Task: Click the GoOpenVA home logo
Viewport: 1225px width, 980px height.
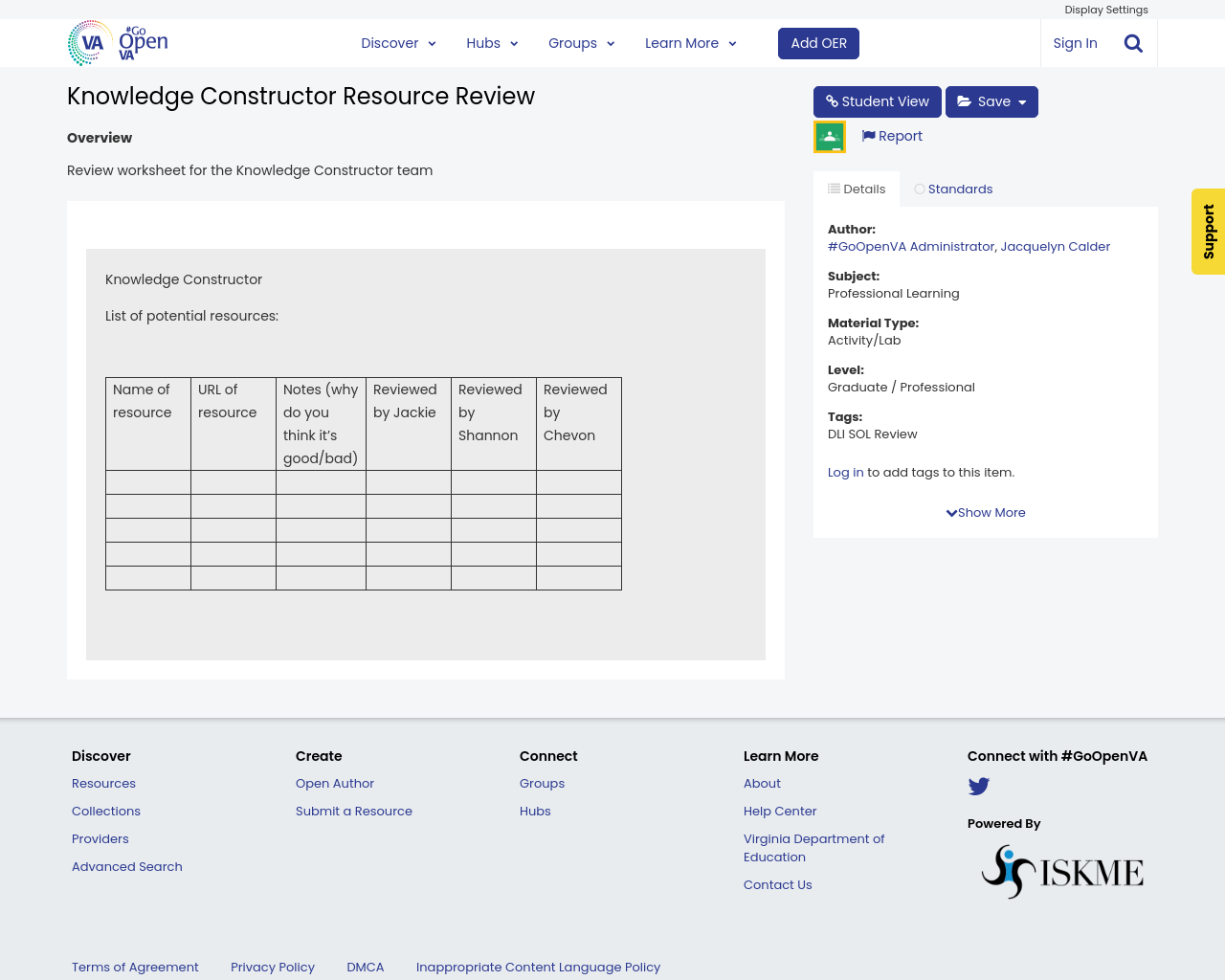Action: click(116, 43)
